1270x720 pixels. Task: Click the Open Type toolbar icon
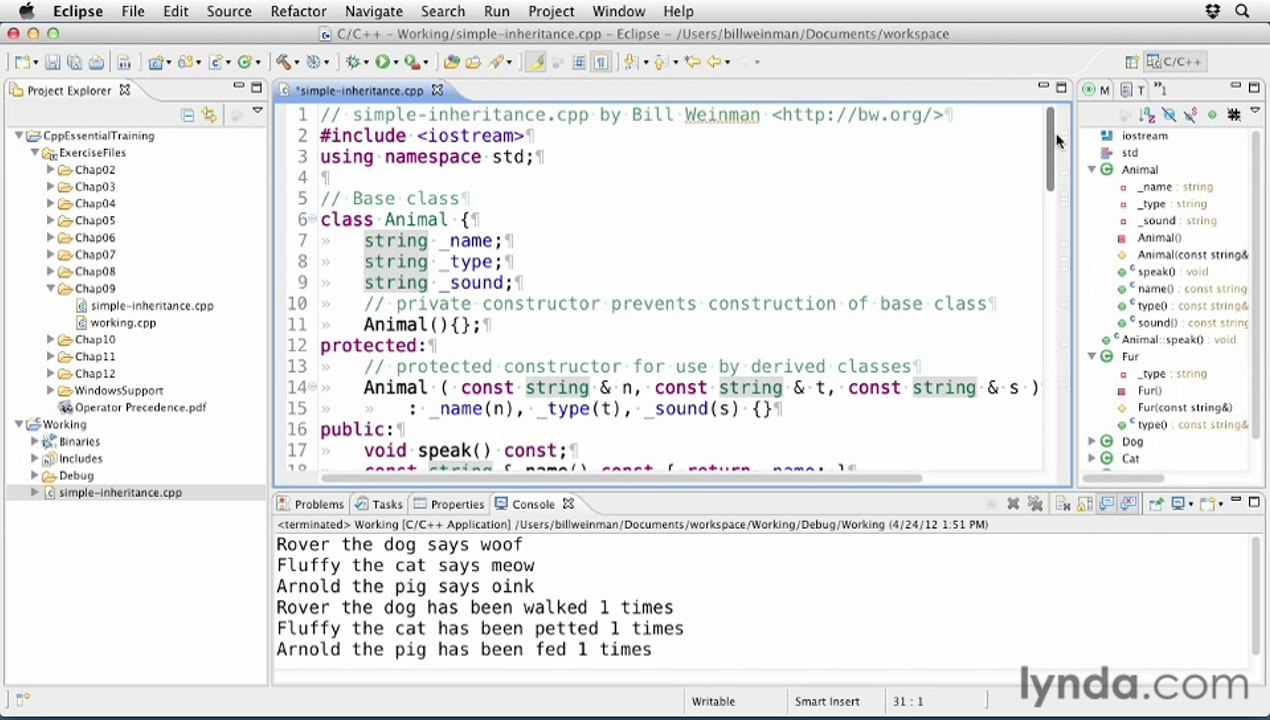click(451, 62)
